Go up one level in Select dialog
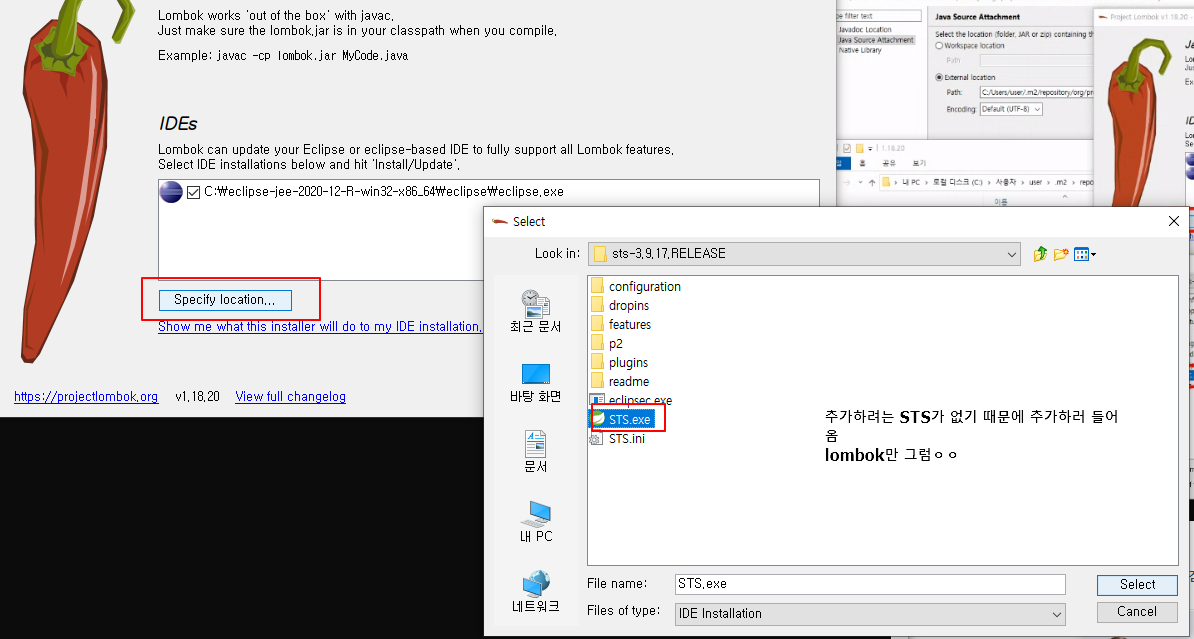The height and width of the screenshot is (639, 1194). (x=1040, y=254)
